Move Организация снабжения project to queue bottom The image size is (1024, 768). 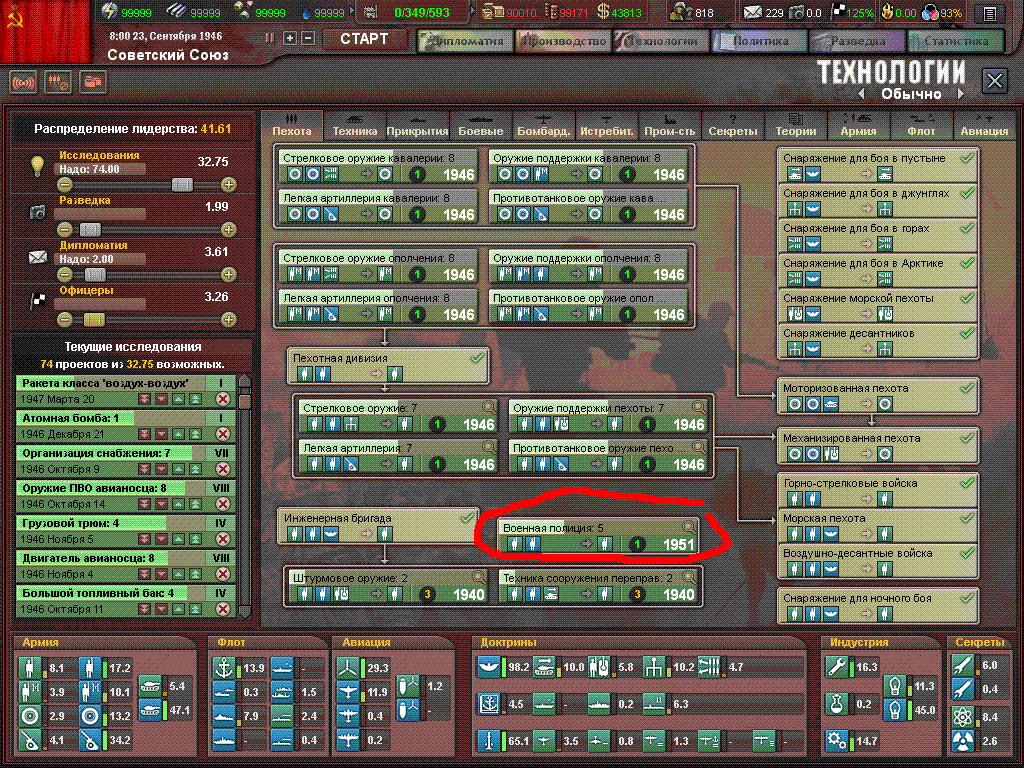pos(144,468)
